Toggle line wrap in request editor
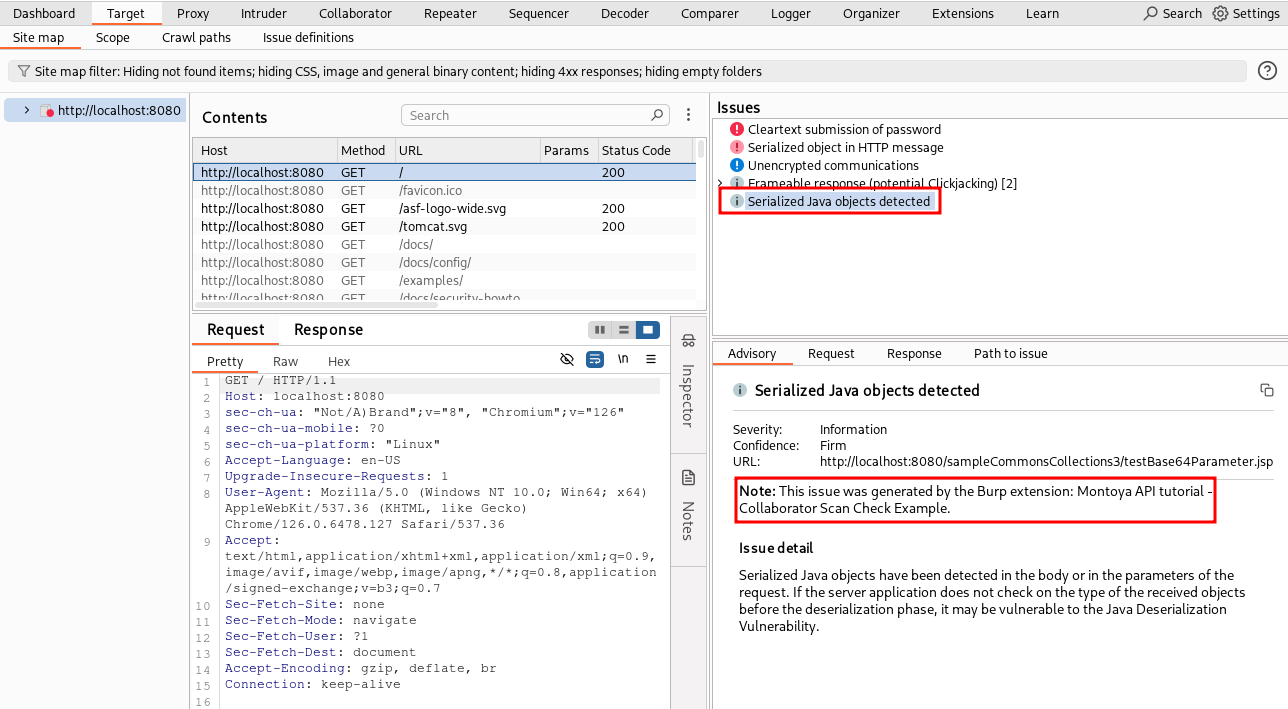Image resolution: width=1288 pixels, height=709 pixels. [595, 359]
